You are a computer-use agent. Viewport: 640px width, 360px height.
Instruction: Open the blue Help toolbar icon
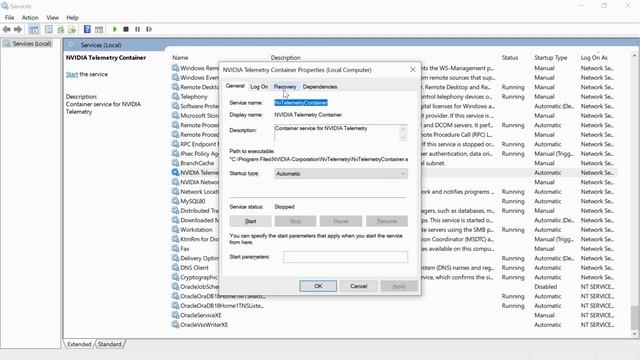coord(87,29)
